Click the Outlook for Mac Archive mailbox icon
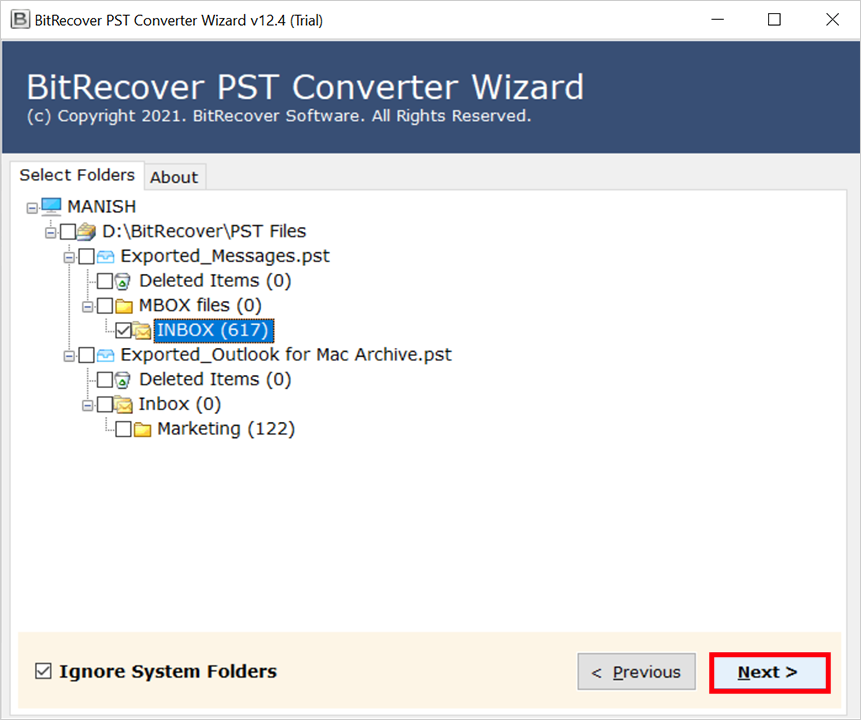 click(105, 355)
